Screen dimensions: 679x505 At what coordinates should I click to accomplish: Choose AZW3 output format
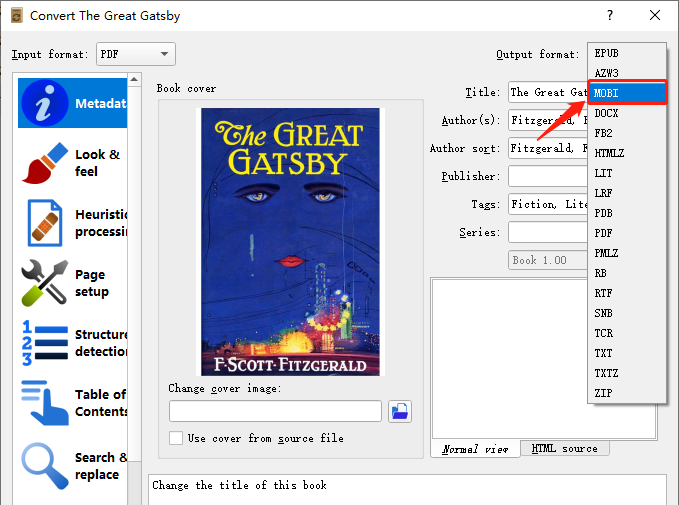pyautogui.click(x=627, y=73)
